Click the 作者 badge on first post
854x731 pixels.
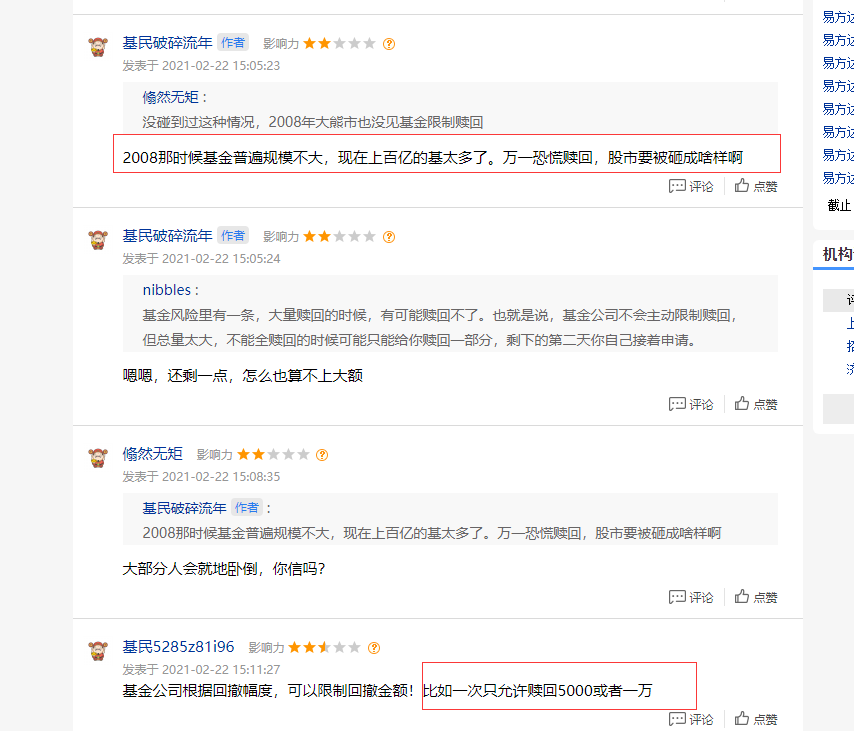pyautogui.click(x=233, y=42)
